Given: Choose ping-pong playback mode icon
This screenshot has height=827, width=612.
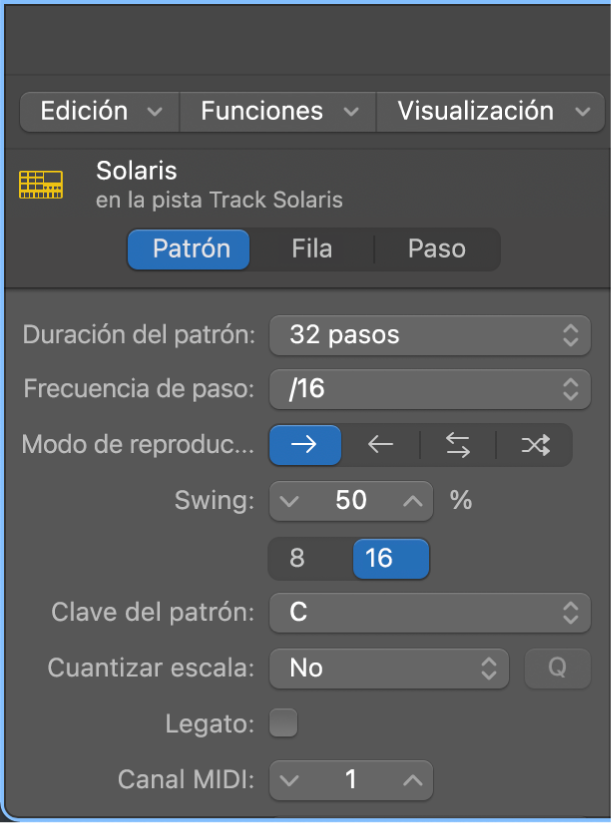Looking at the screenshot, I should (458, 446).
